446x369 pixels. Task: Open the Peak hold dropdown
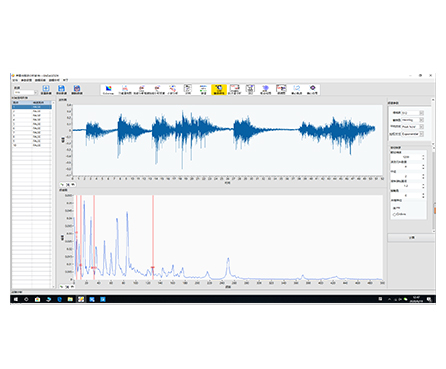pos(412,127)
